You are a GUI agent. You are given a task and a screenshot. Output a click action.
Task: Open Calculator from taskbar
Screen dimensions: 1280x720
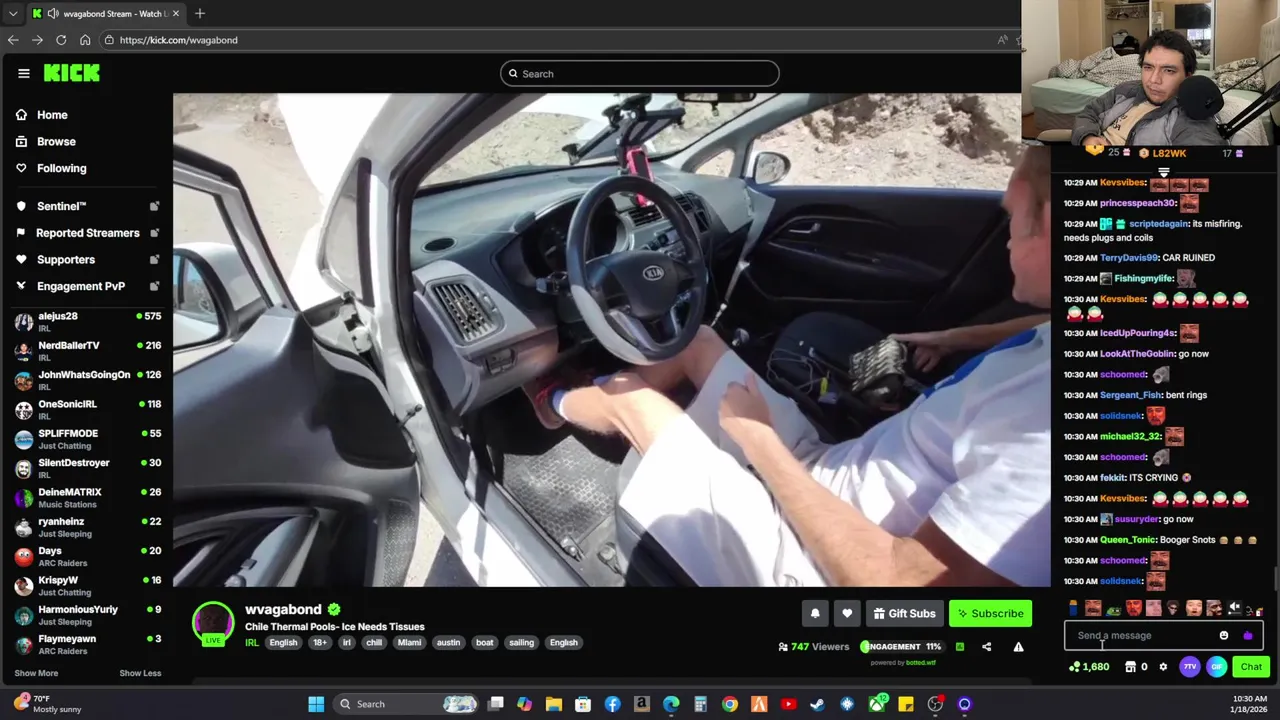[700, 704]
